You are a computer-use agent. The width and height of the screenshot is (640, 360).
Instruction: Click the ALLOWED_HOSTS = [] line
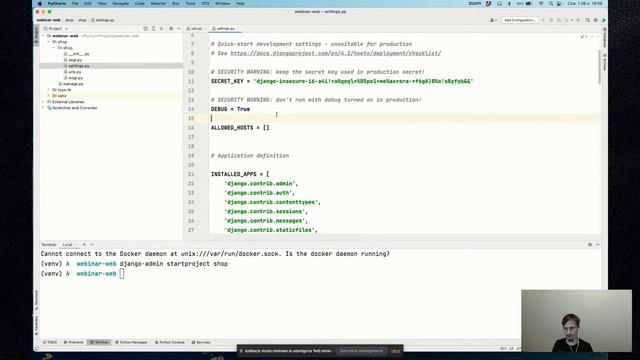(240, 128)
